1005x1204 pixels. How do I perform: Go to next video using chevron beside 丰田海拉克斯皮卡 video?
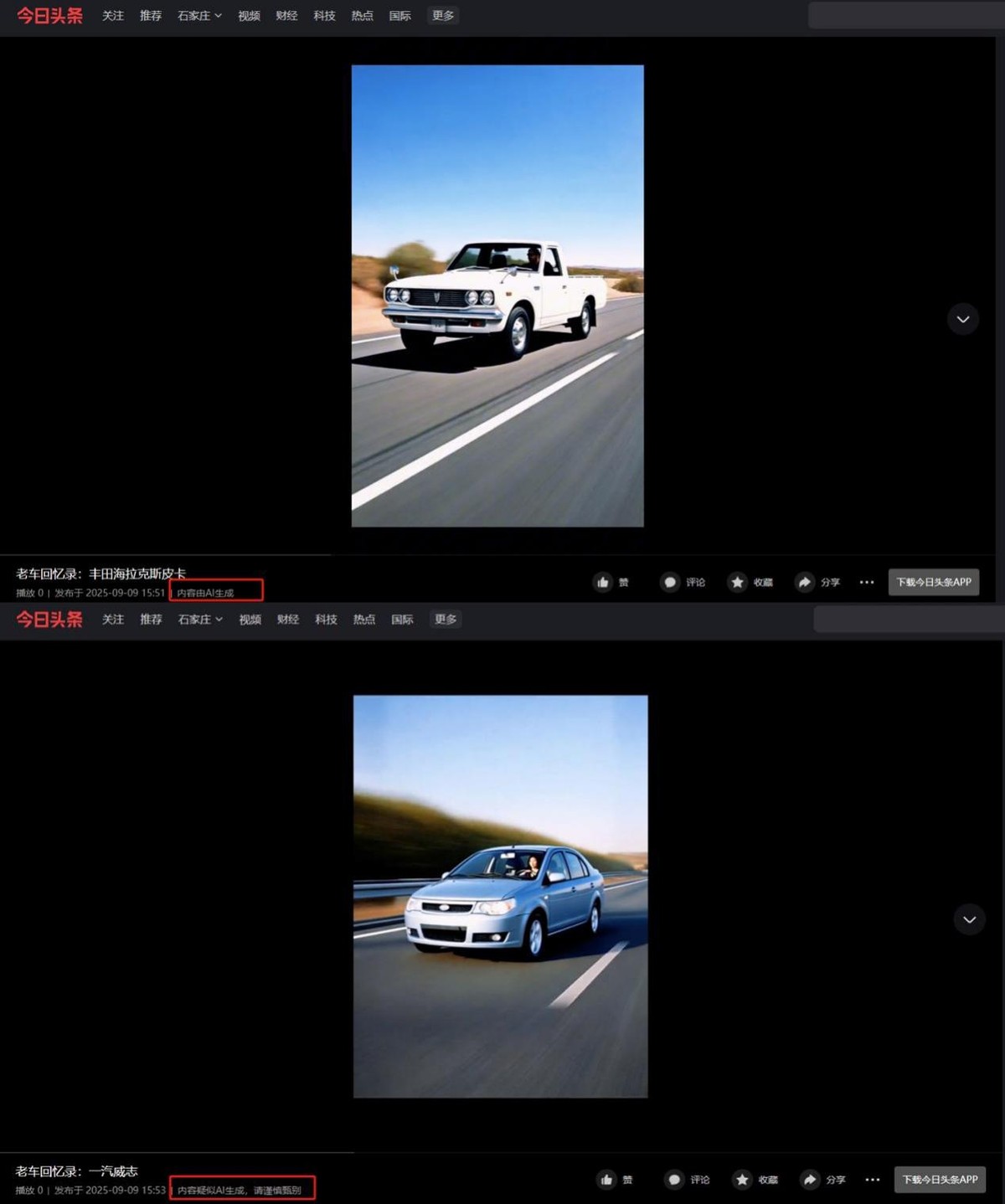click(x=963, y=319)
